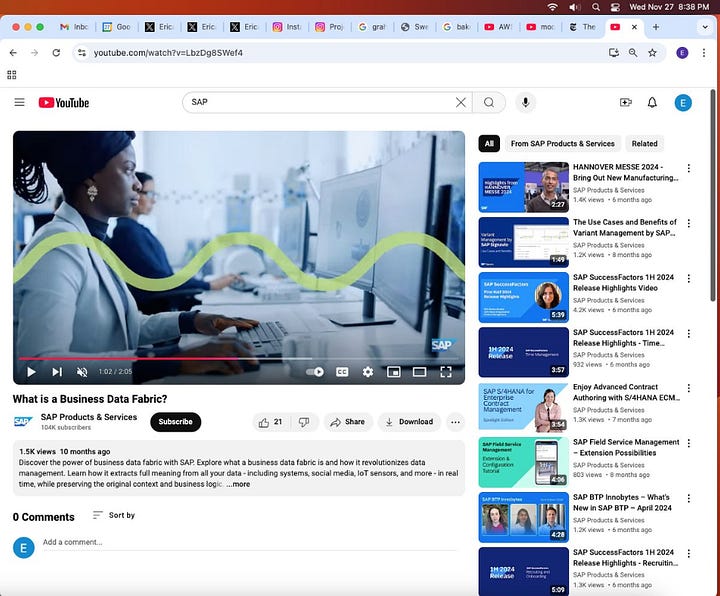Click the SAP channel avatar logo
Image resolution: width=720 pixels, height=596 pixels.
point(22,422)
